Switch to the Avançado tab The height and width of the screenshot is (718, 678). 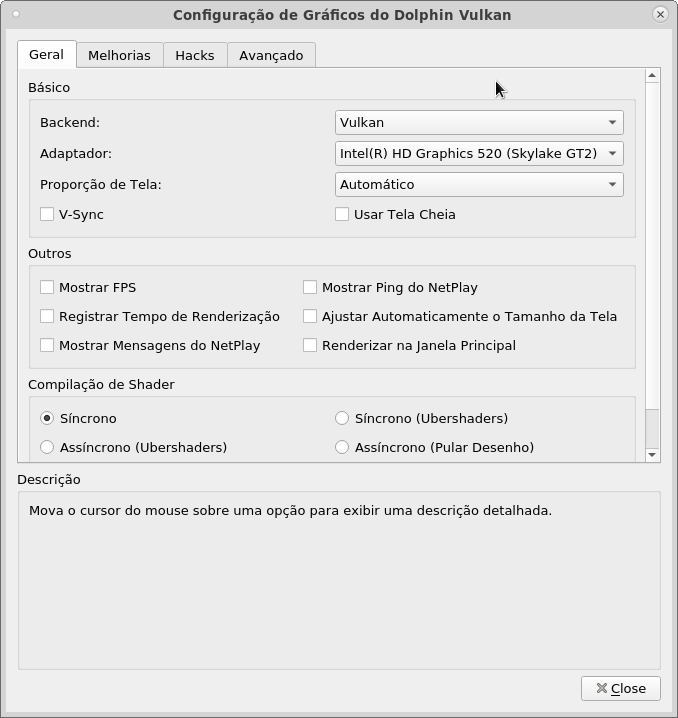(271, 55)
